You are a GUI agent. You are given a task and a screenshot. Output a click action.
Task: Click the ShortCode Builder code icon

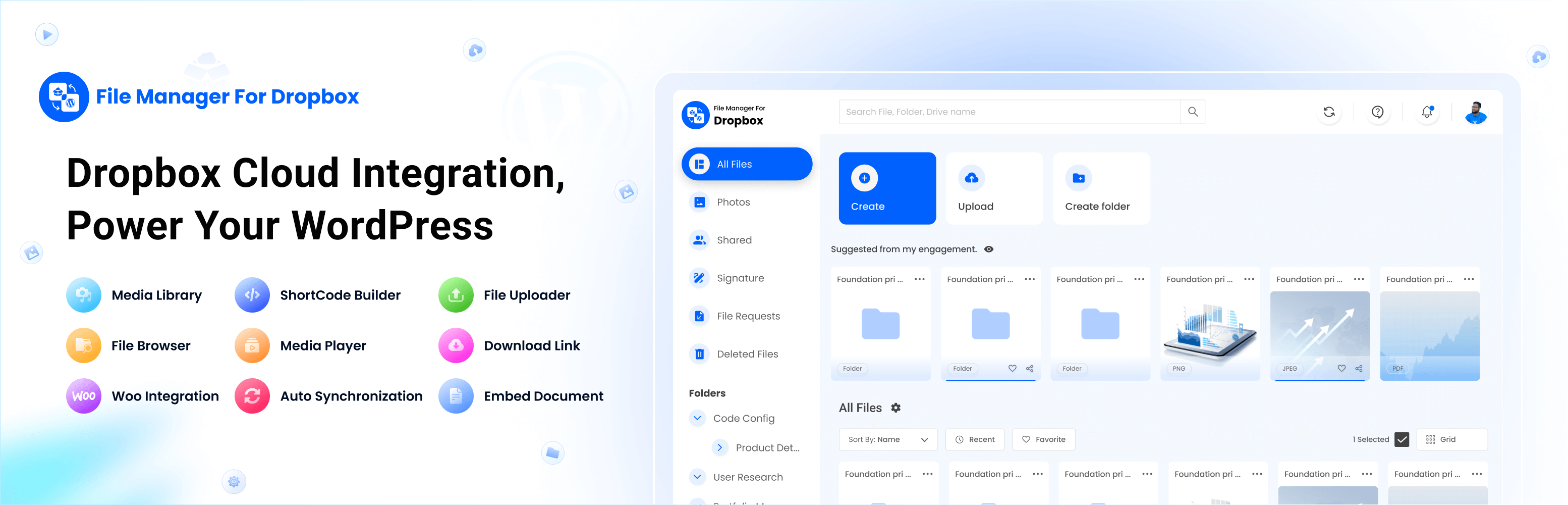tap(252, 295)
